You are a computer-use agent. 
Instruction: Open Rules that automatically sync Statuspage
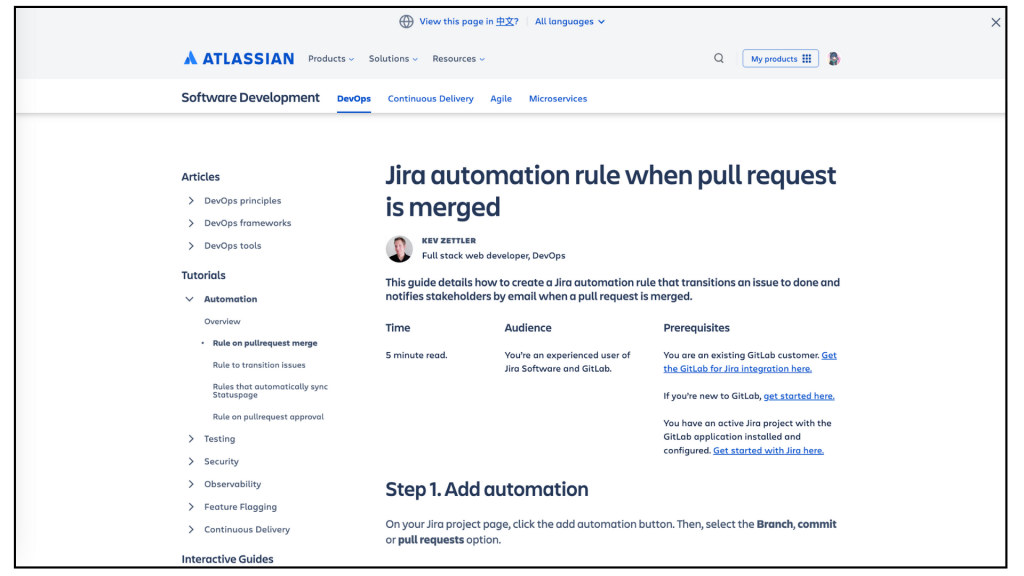[270, 391]
